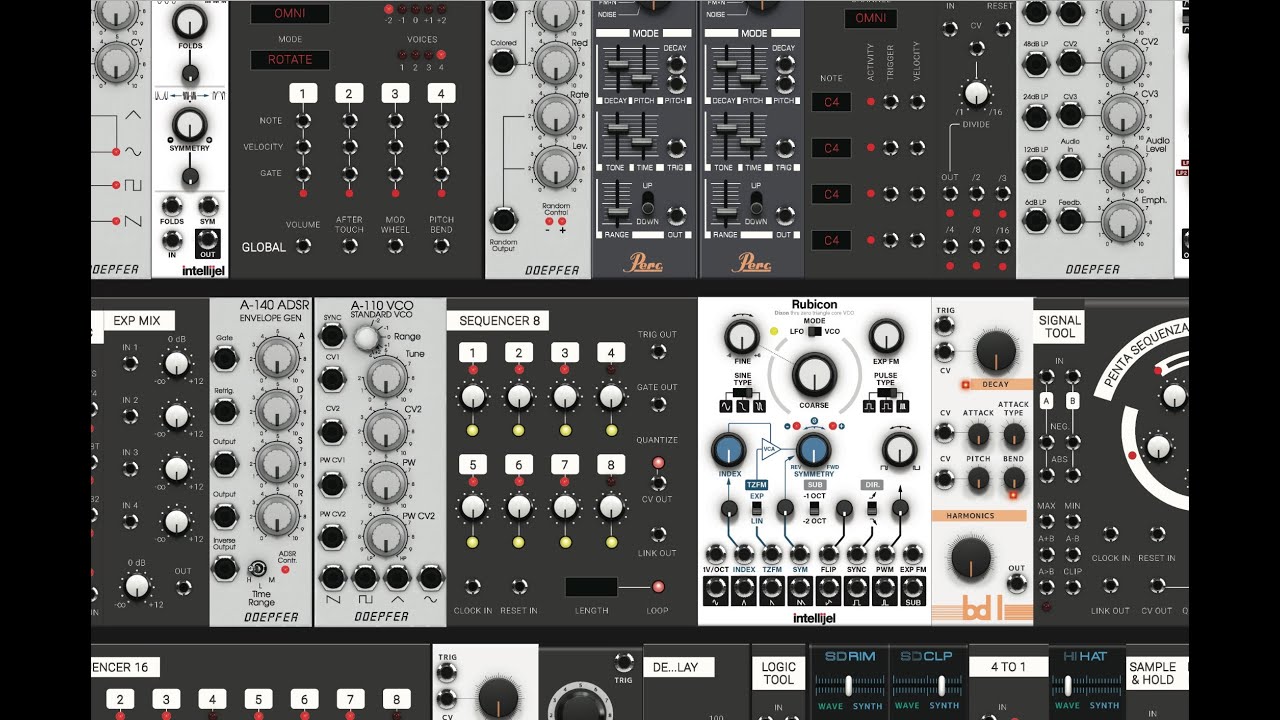Click the A-110 VCO sine output jack
Image resolution: width=1280 pixels, height=720 pixels.
430,577
